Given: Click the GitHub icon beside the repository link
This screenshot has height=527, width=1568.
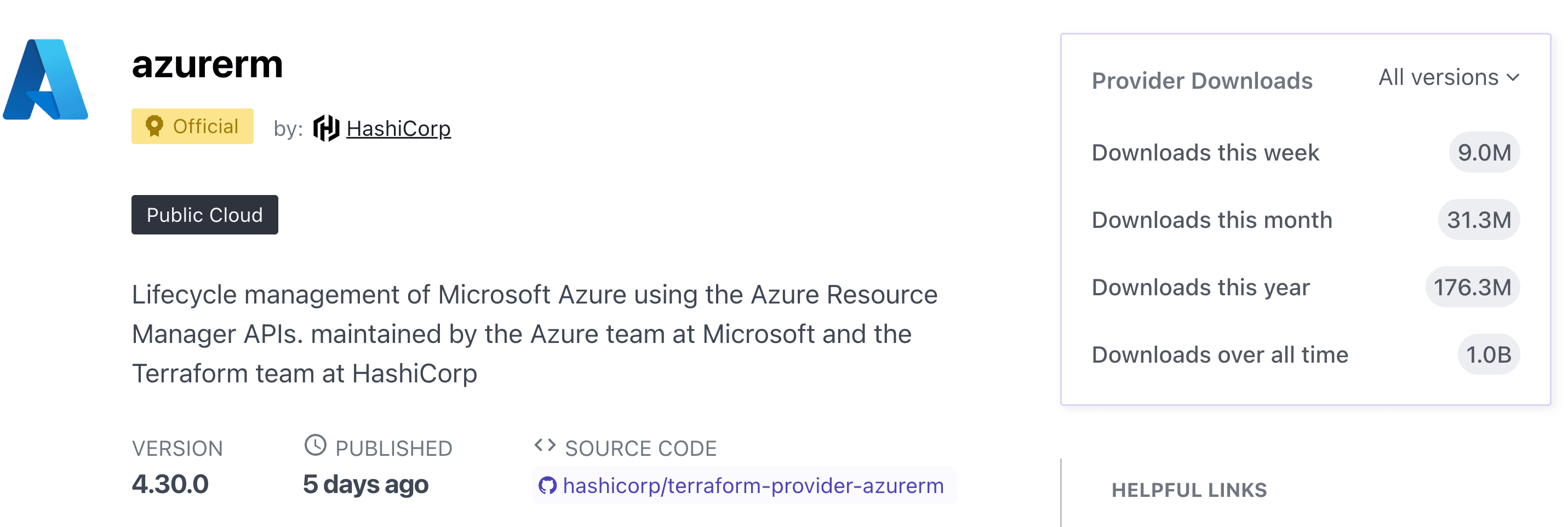Looking at the screenshot, I should pyautogui.click(x=547, y=485).
